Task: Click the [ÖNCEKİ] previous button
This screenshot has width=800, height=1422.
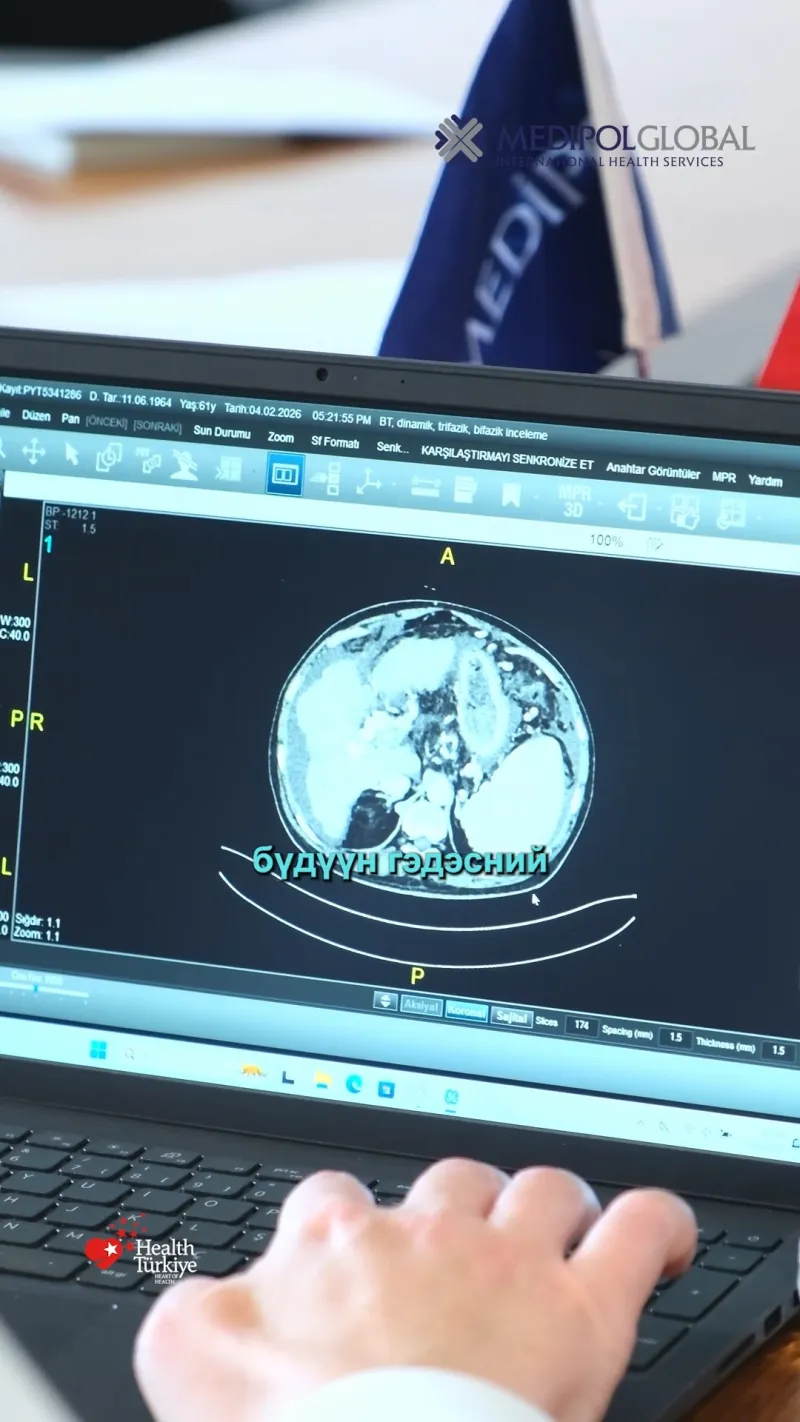Action: (x=106, y=422)
